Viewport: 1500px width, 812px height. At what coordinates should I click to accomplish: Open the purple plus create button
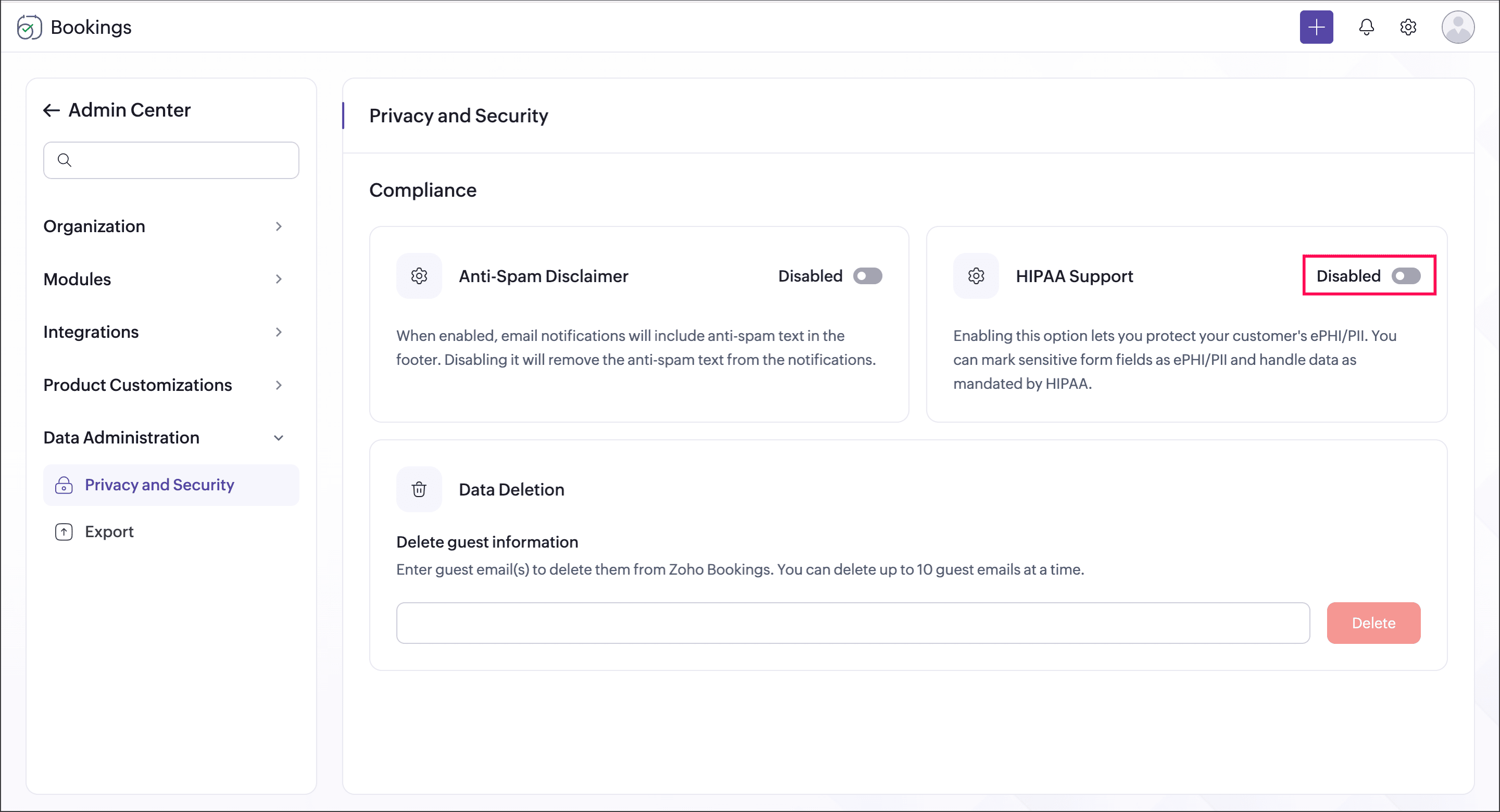click(1316, 27)
